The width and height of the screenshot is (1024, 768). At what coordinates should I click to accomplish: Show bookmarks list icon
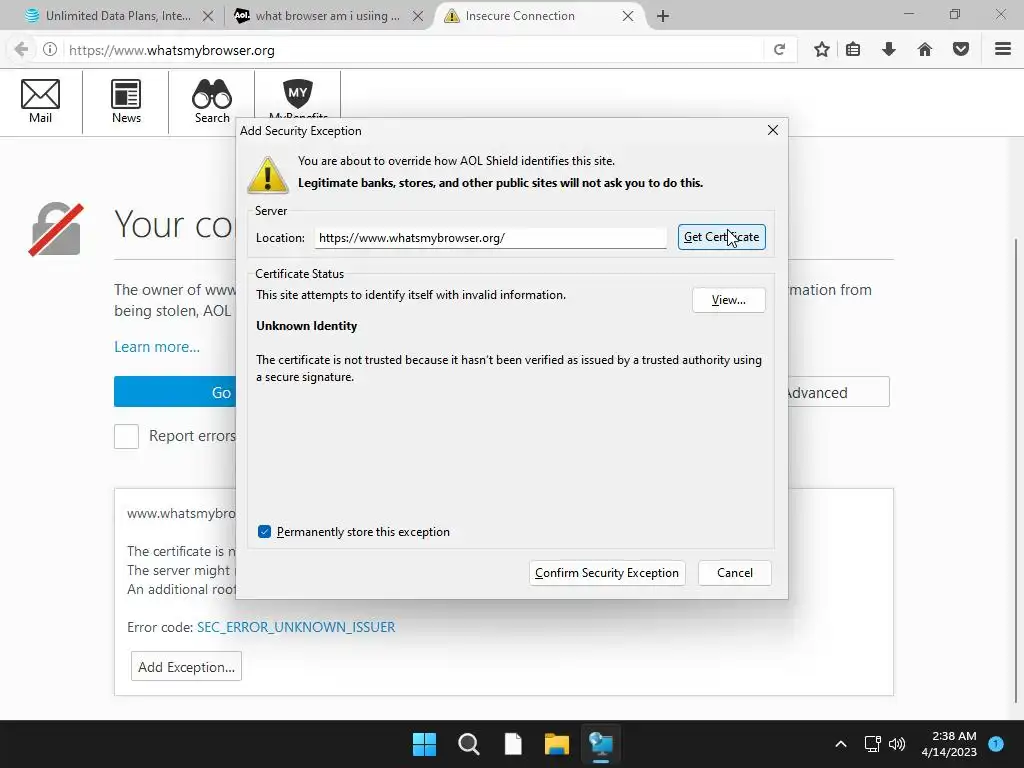click(x=853, y=50)
